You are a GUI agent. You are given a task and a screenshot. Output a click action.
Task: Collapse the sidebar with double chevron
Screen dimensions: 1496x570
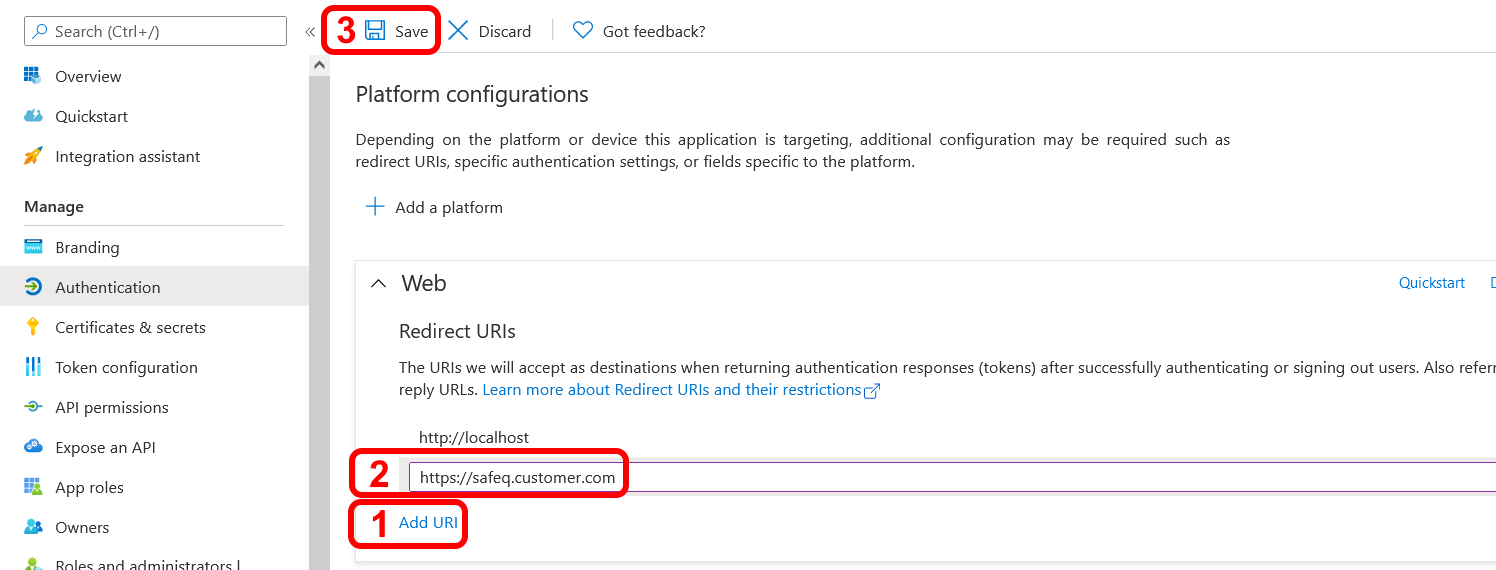pyautogui.click(x=310, y=32)
